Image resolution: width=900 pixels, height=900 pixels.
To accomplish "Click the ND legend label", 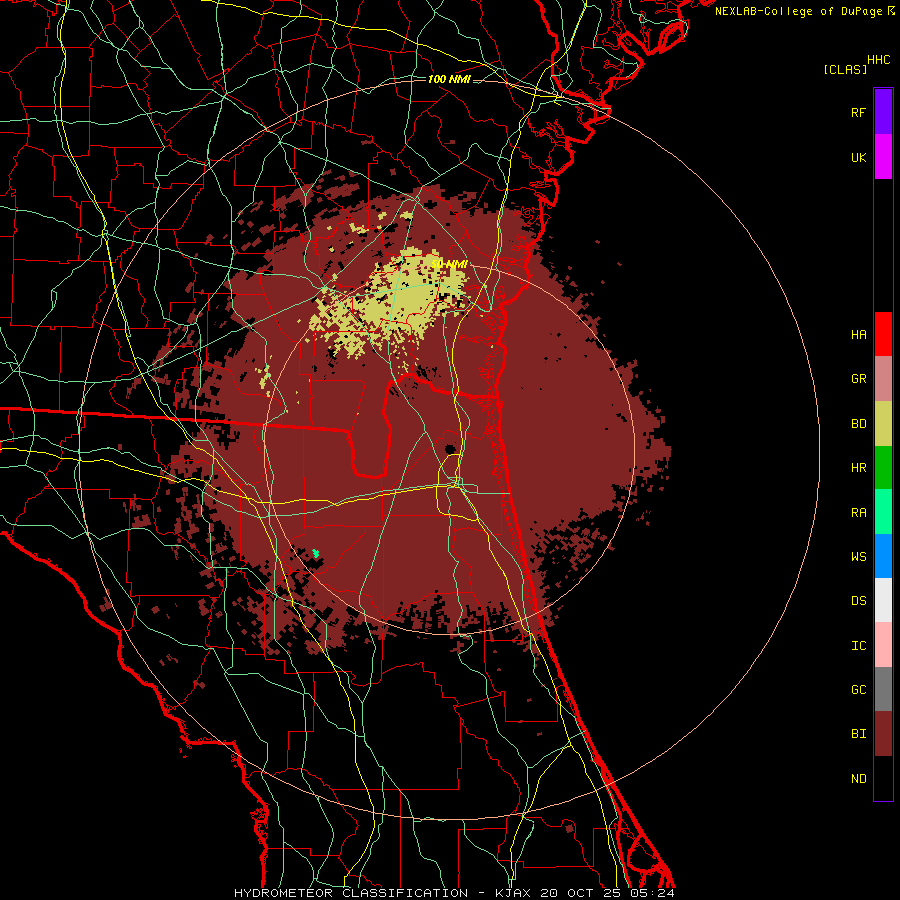I will (x=858, y=778).
